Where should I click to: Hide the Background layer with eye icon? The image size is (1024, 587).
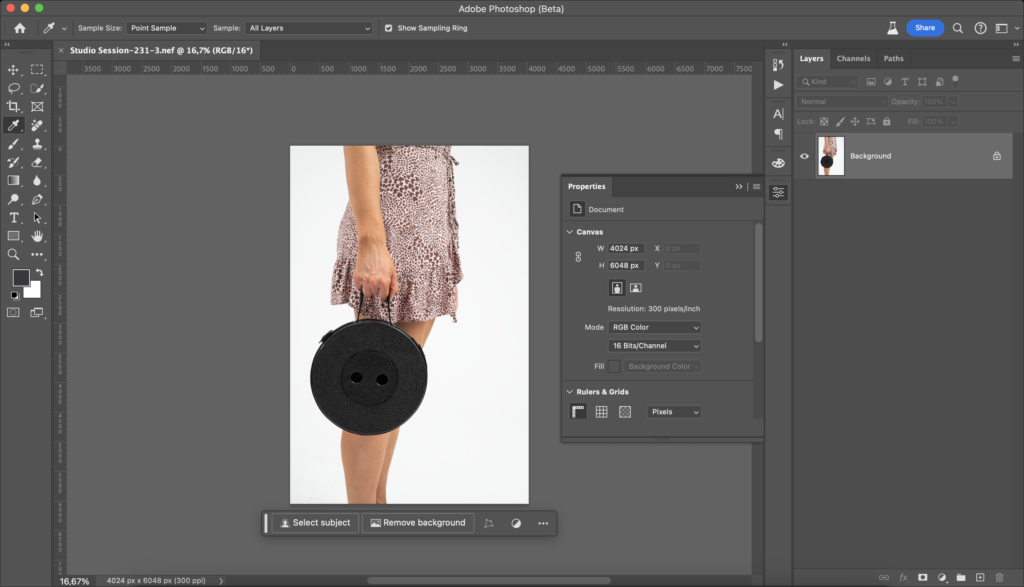(x=804, y=156)
